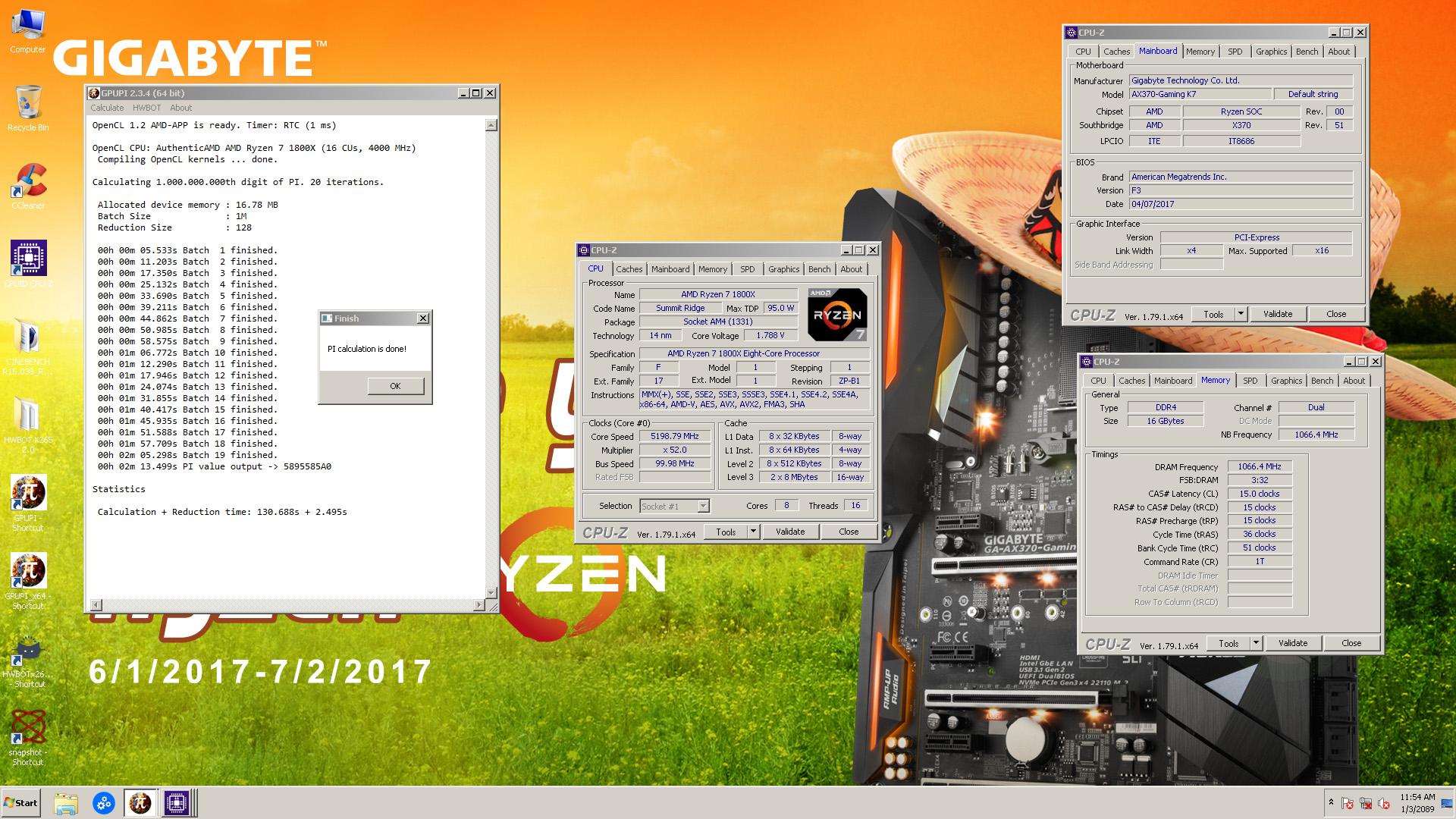Open the HWBOT X265 folder icon
This screenshot has height=819, width=1456.
28,425
